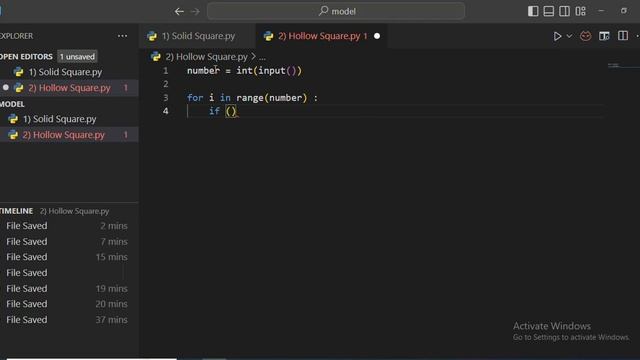Click line number 1 in the gutter

[166, 71]
